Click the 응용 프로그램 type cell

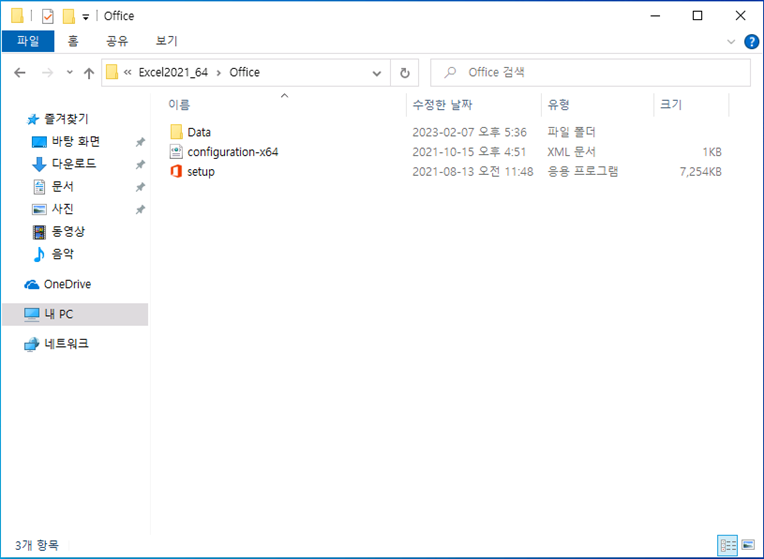click(x=583, y=172)
